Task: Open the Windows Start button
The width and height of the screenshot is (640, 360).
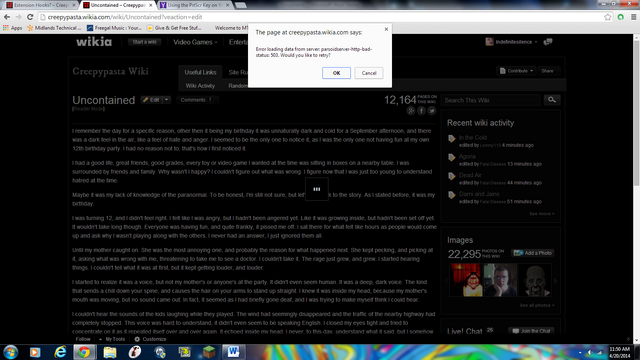Action: coord(11,352)
